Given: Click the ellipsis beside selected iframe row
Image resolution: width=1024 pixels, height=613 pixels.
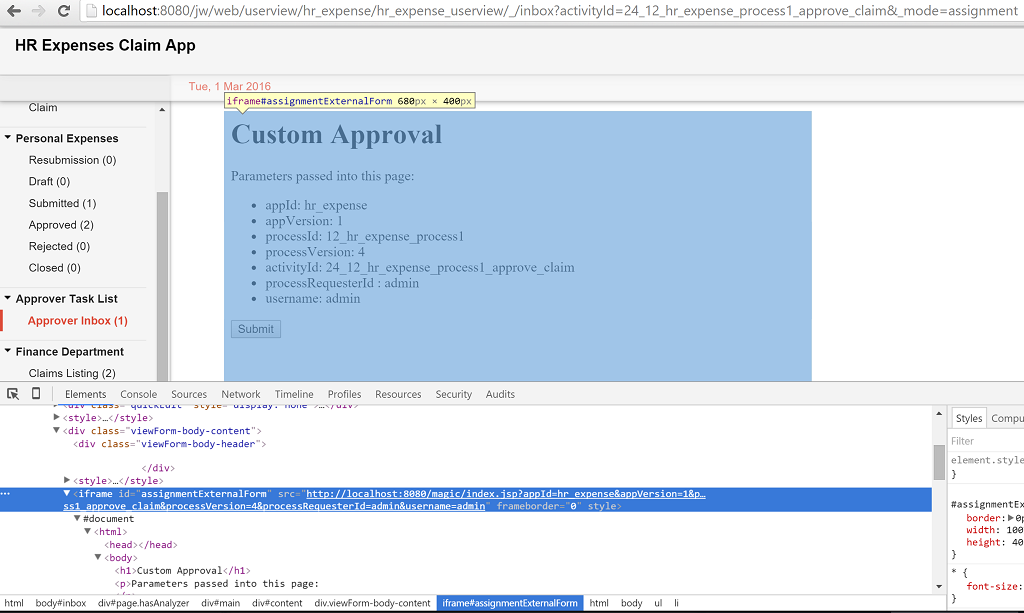Looking at the screenshot, I should click(x=5, y=494).
